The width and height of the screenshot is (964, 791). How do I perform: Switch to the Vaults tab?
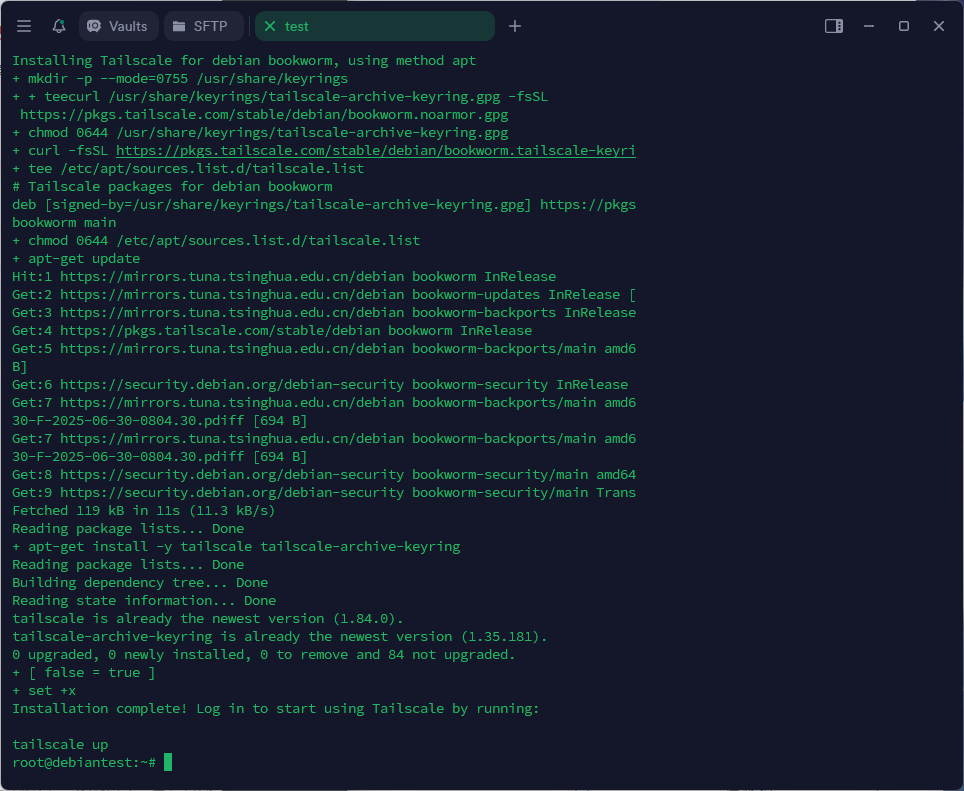117,26
